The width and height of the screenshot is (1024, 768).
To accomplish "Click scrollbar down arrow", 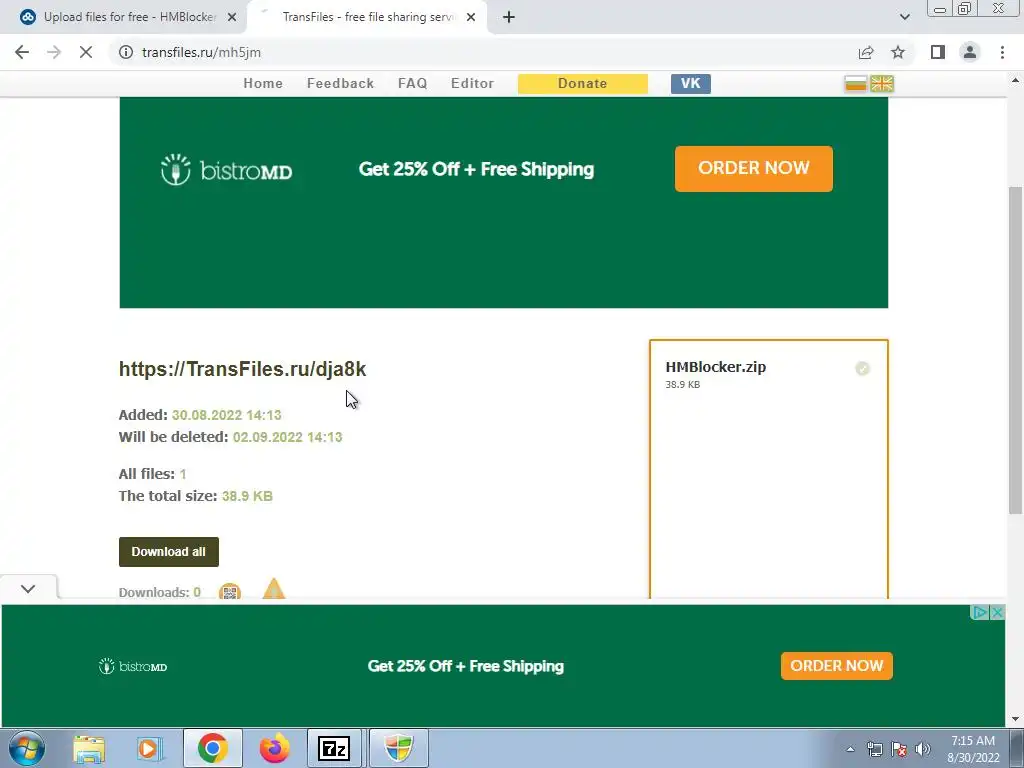I will click(1016, 719).
